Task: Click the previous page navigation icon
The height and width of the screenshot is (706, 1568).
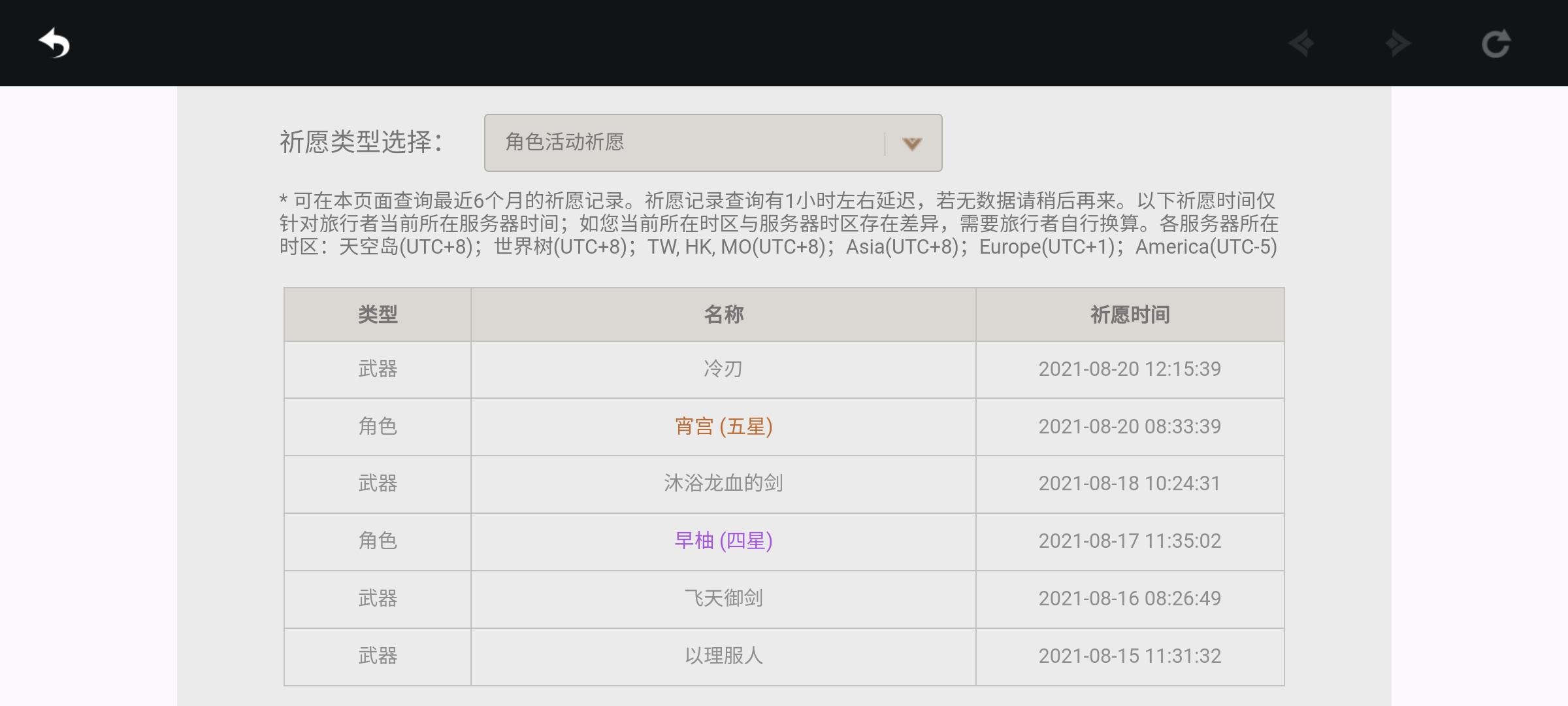Action: (x=1301, y=44)
